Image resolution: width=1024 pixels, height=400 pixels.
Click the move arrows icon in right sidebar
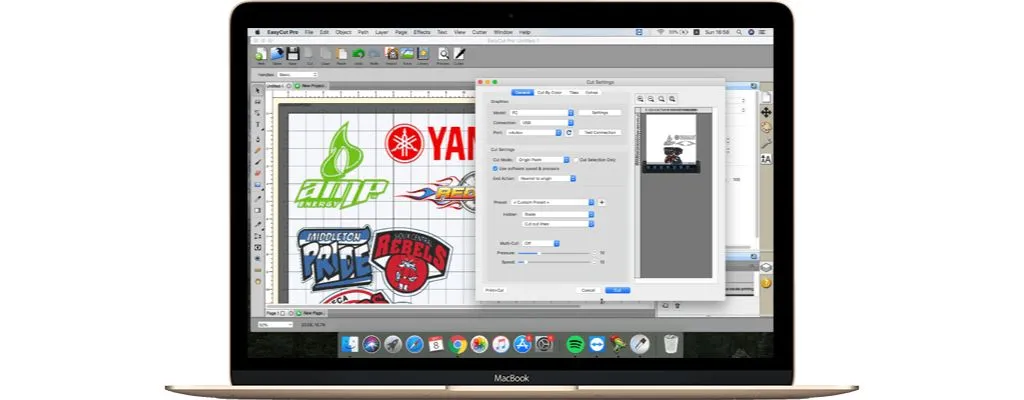coord(766,112)
